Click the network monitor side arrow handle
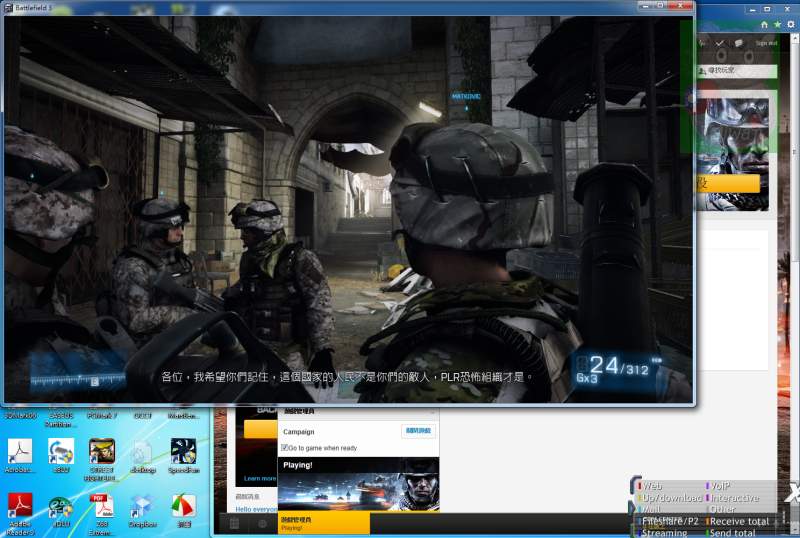 632,507
